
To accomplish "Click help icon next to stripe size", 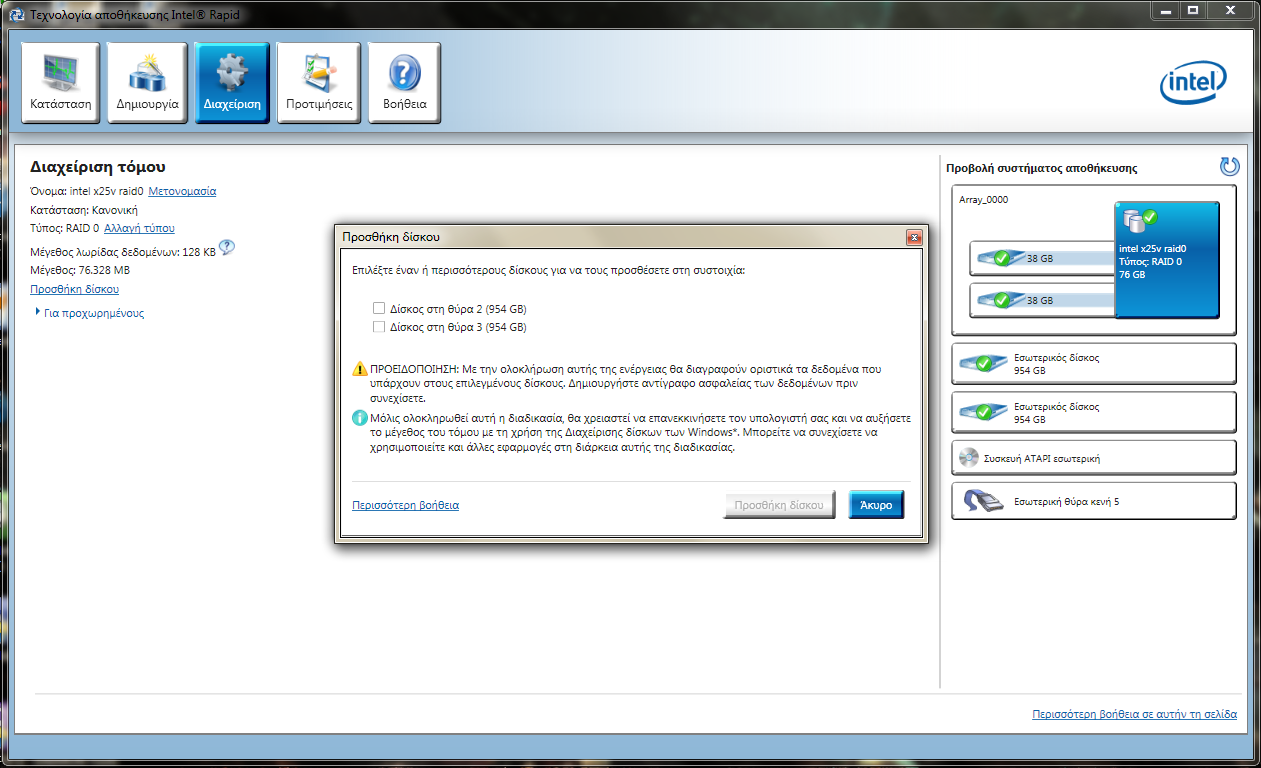I will coord(227,248).
